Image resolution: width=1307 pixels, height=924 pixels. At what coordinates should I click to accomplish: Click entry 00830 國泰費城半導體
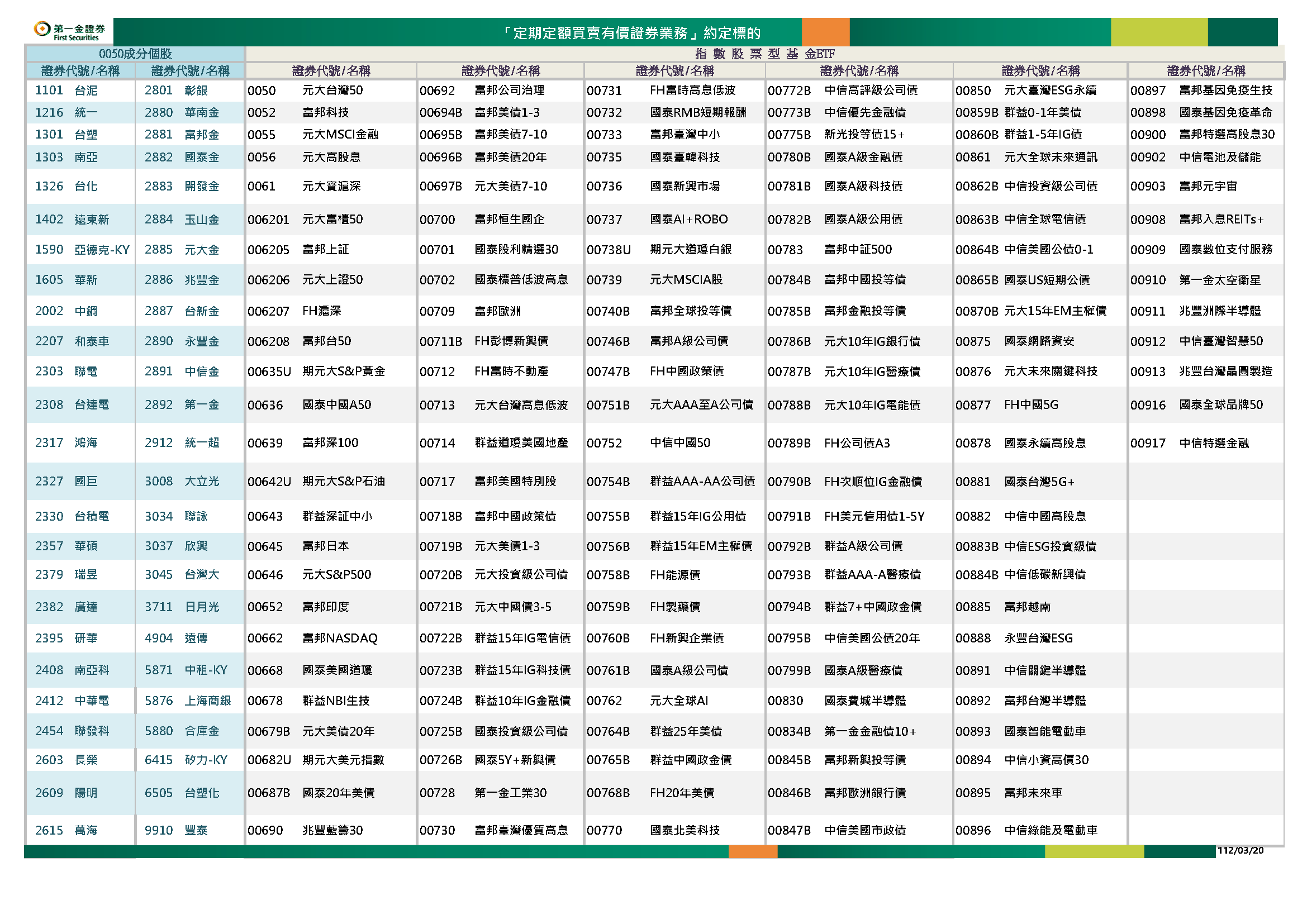837,701
